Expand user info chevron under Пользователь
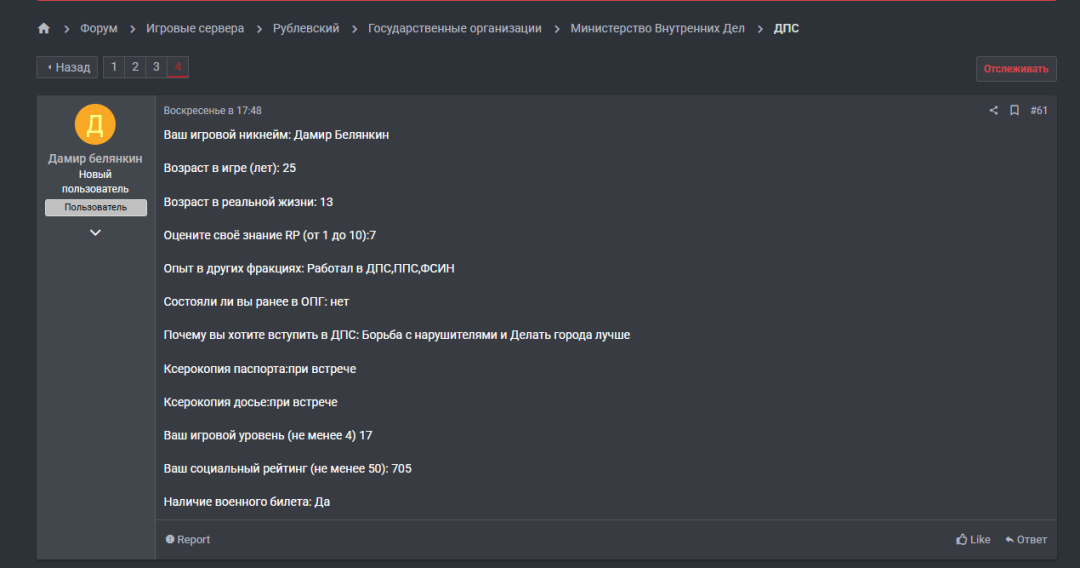1080x568 pixels. pyautogui.click(x=95, y=233)
